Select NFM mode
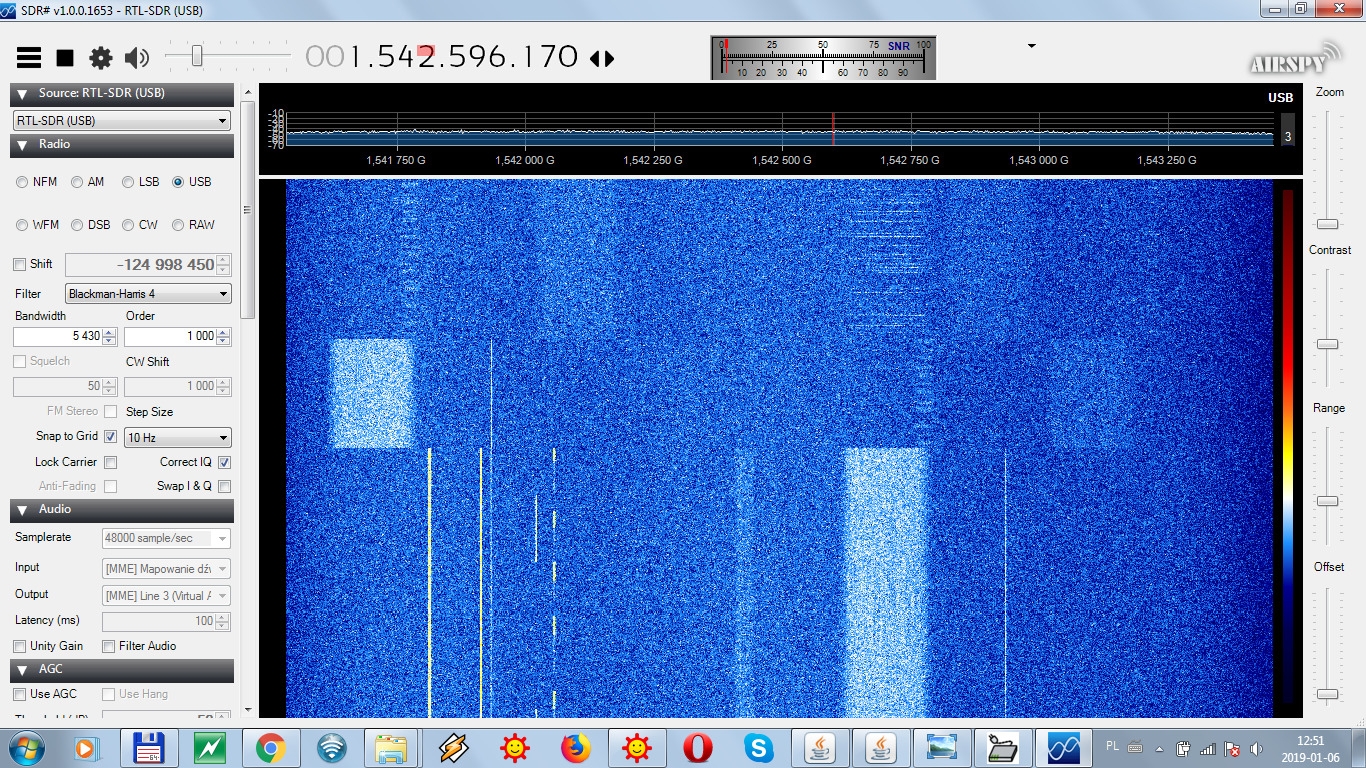 click(22, 182)
